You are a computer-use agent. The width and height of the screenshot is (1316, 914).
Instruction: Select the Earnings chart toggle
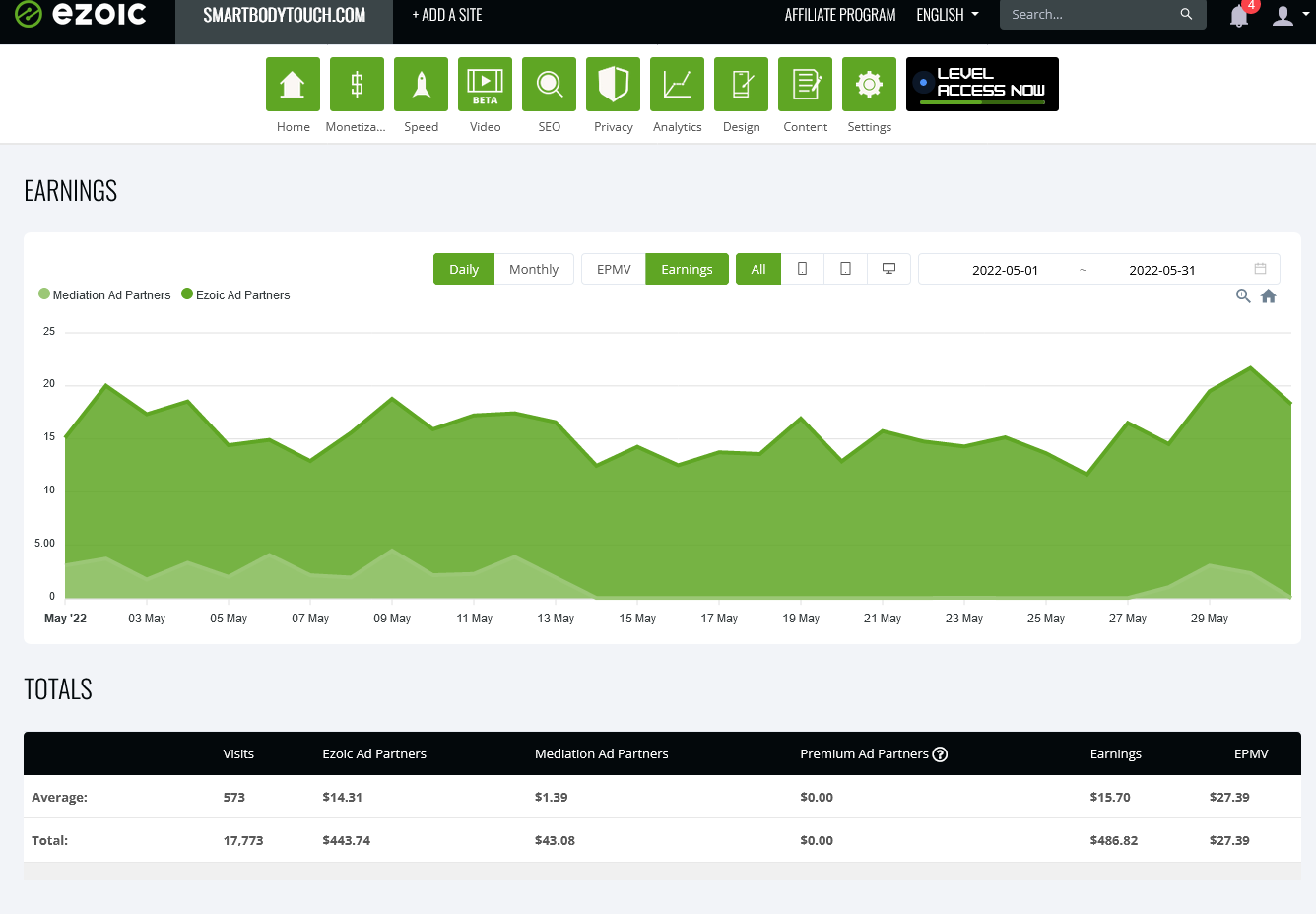[x=687, y=269]
